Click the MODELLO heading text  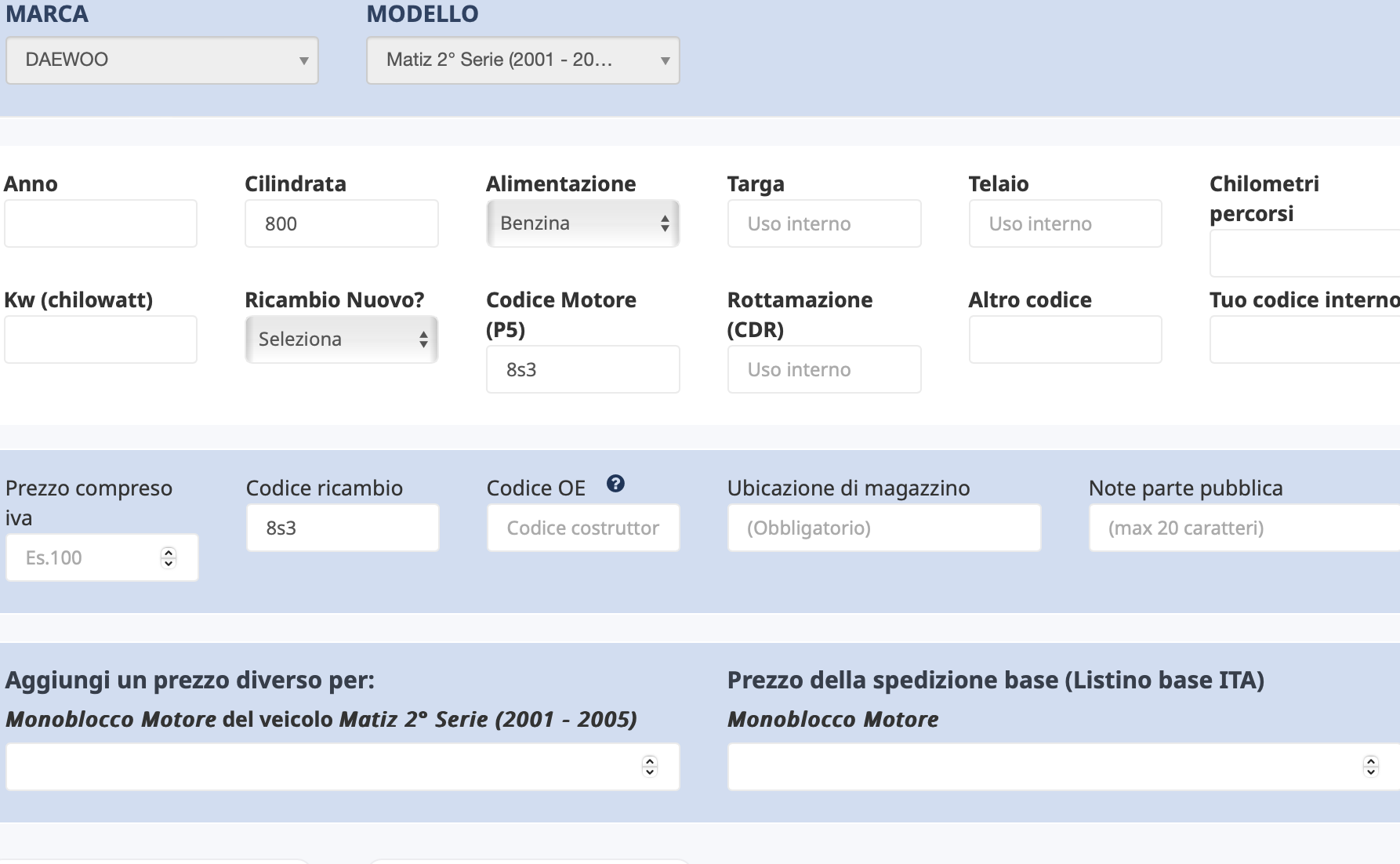(423, 13)
